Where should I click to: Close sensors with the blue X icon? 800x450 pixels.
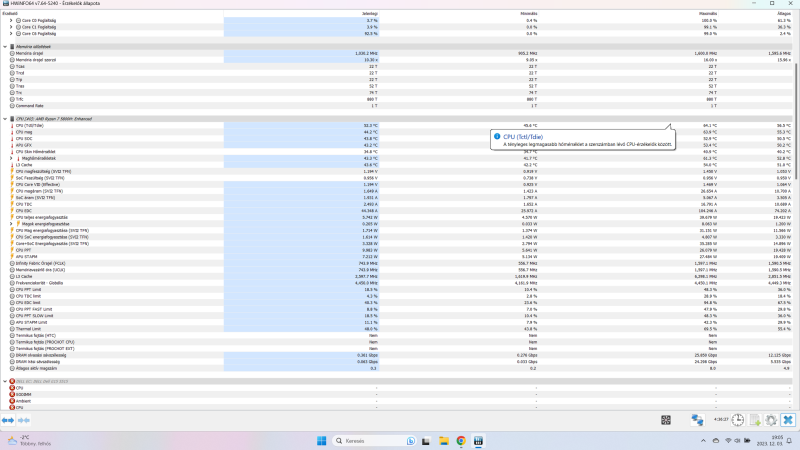pos(788,420)
